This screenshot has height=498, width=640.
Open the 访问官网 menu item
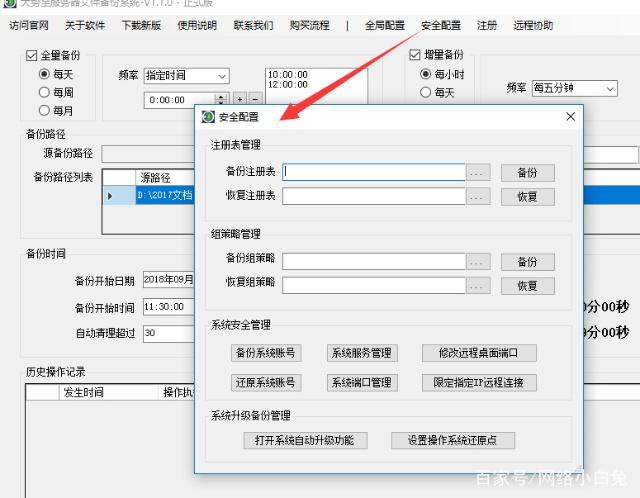(x=29, y=25)
